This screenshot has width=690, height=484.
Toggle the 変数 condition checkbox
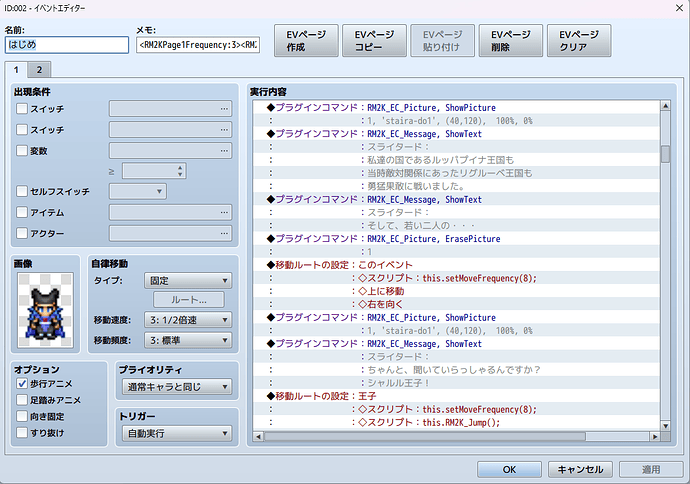pyautogui.click(x=22, y=150)
